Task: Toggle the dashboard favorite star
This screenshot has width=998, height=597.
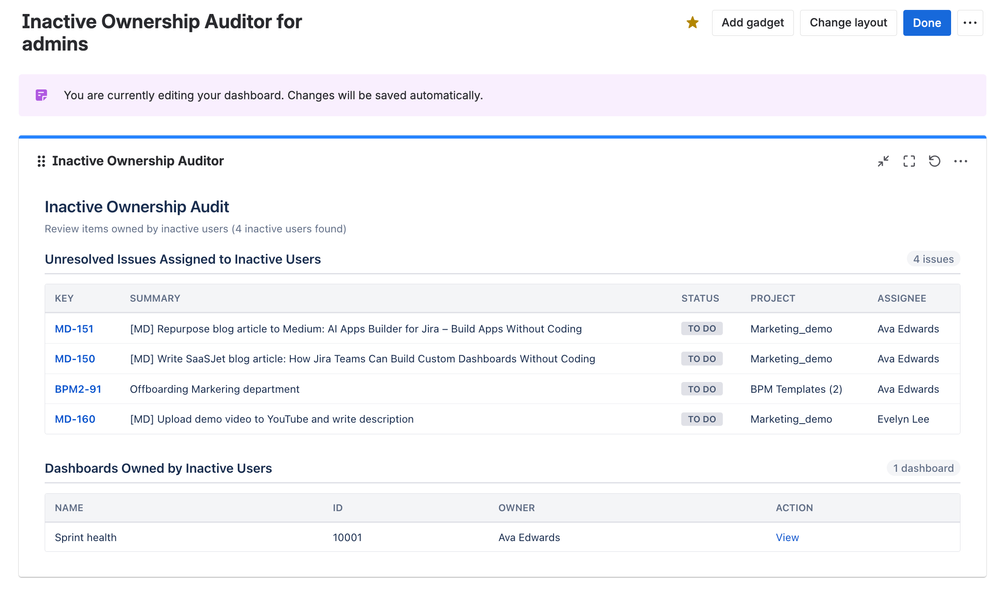Action: click(692, 22)
